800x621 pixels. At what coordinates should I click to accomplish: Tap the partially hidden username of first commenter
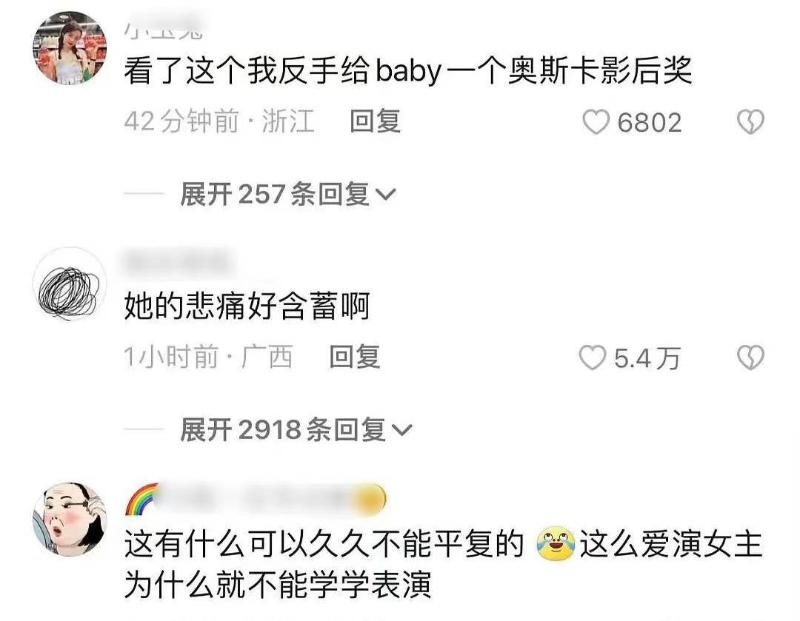(x=164, y=32)
